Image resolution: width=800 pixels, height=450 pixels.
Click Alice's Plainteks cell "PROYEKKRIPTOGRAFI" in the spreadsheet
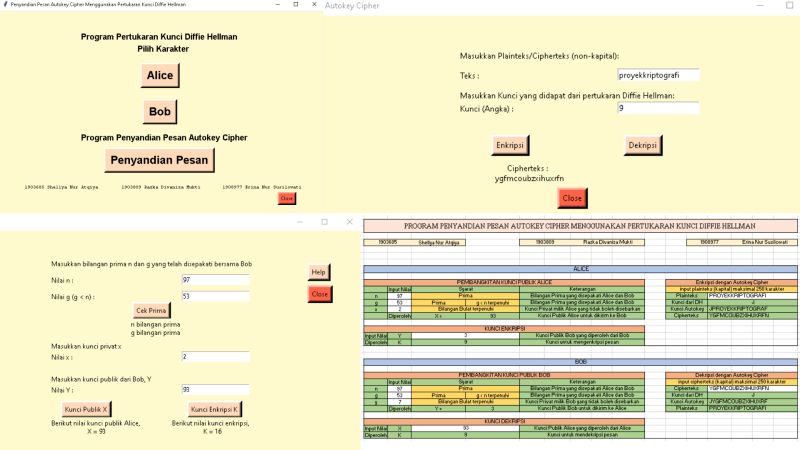(752, 296)
